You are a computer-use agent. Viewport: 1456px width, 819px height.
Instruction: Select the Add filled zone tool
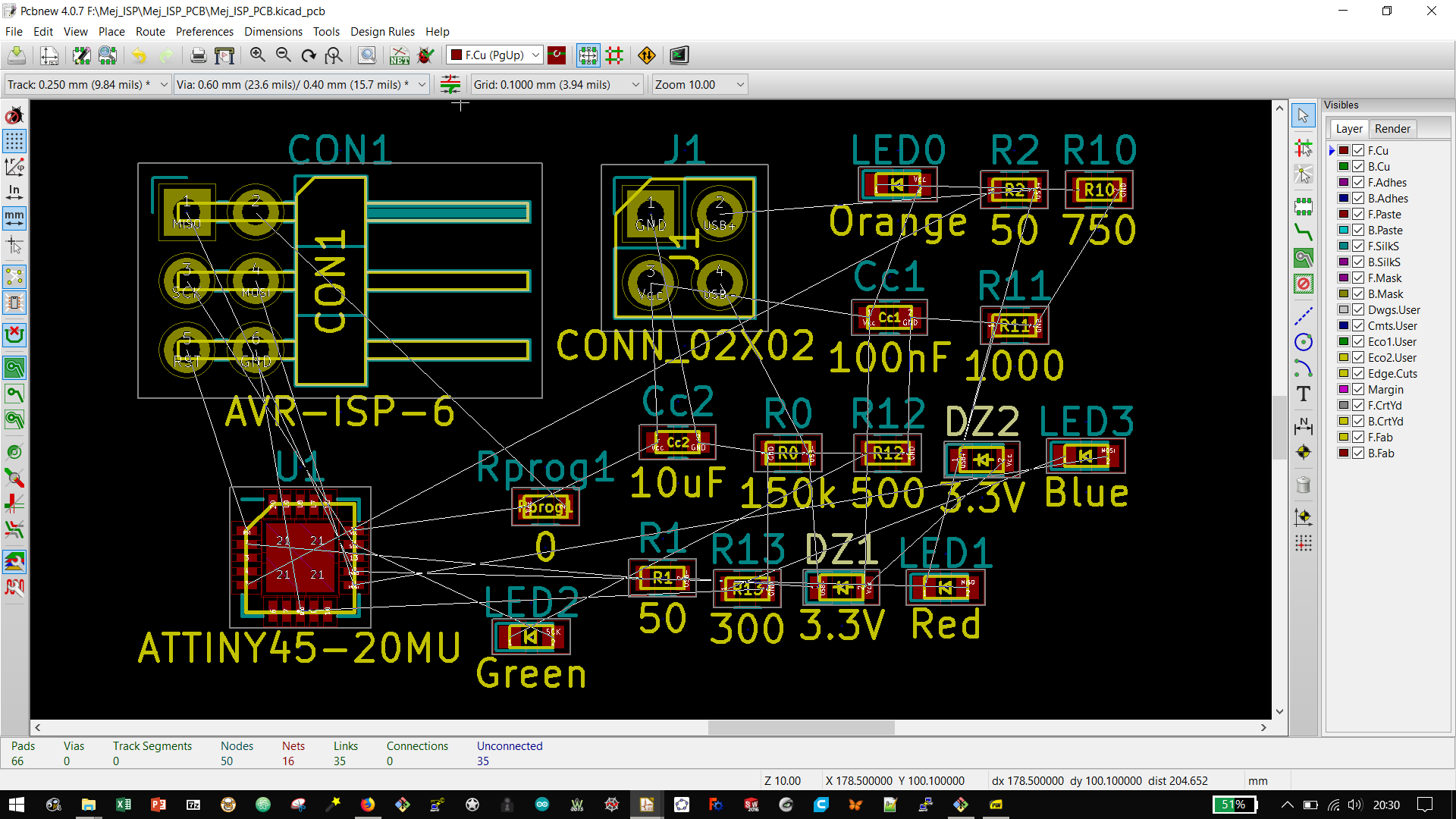(1304, 259)
